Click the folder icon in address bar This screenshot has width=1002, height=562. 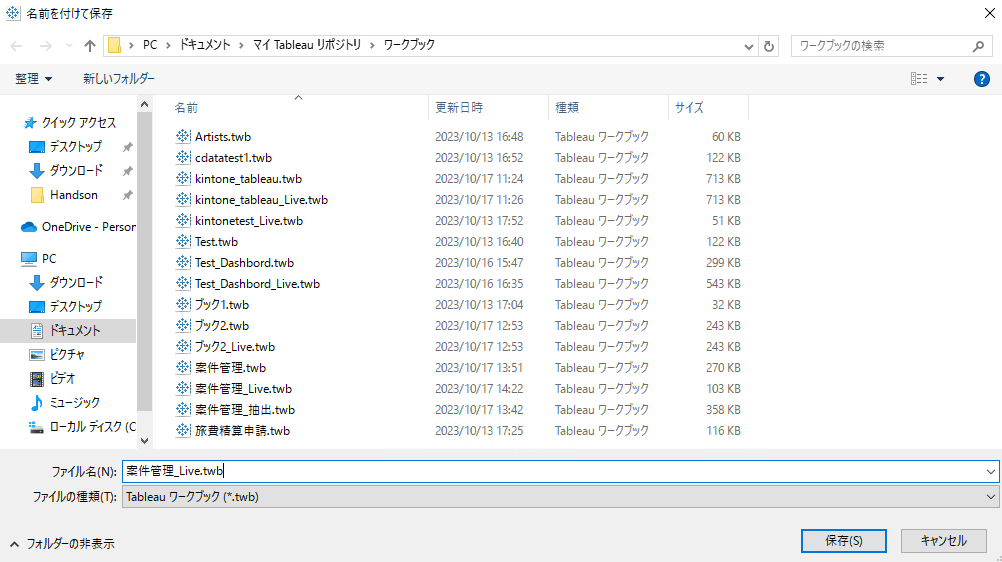(x=114, y=45)
